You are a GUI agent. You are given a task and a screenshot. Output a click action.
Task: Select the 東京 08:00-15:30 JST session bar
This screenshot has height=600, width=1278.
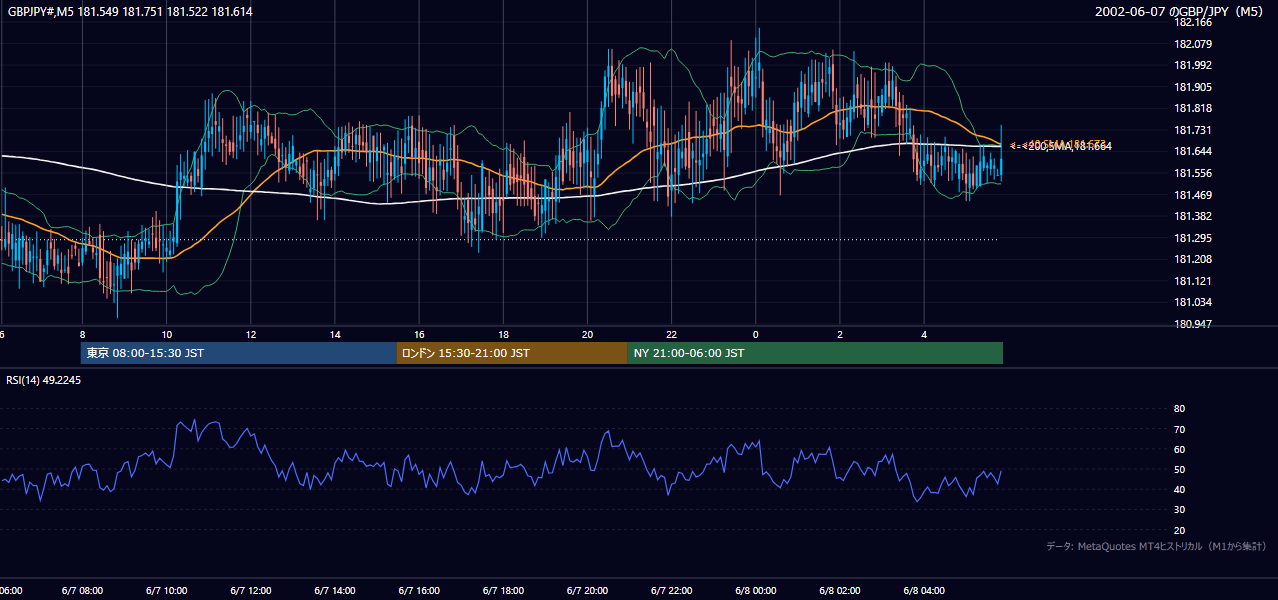point(238,353)
